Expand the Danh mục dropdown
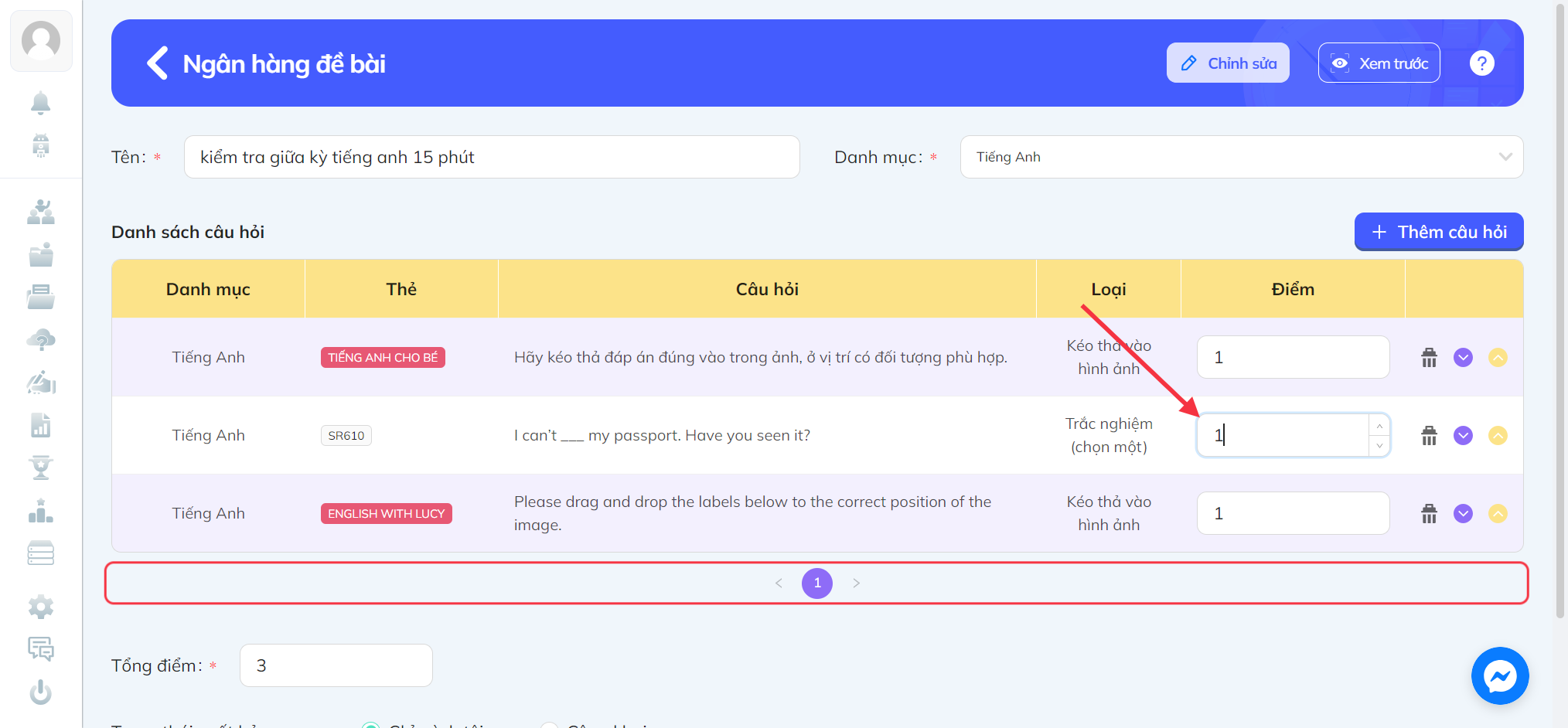This screenshot has height=728, width=1568. (1242, 157)
